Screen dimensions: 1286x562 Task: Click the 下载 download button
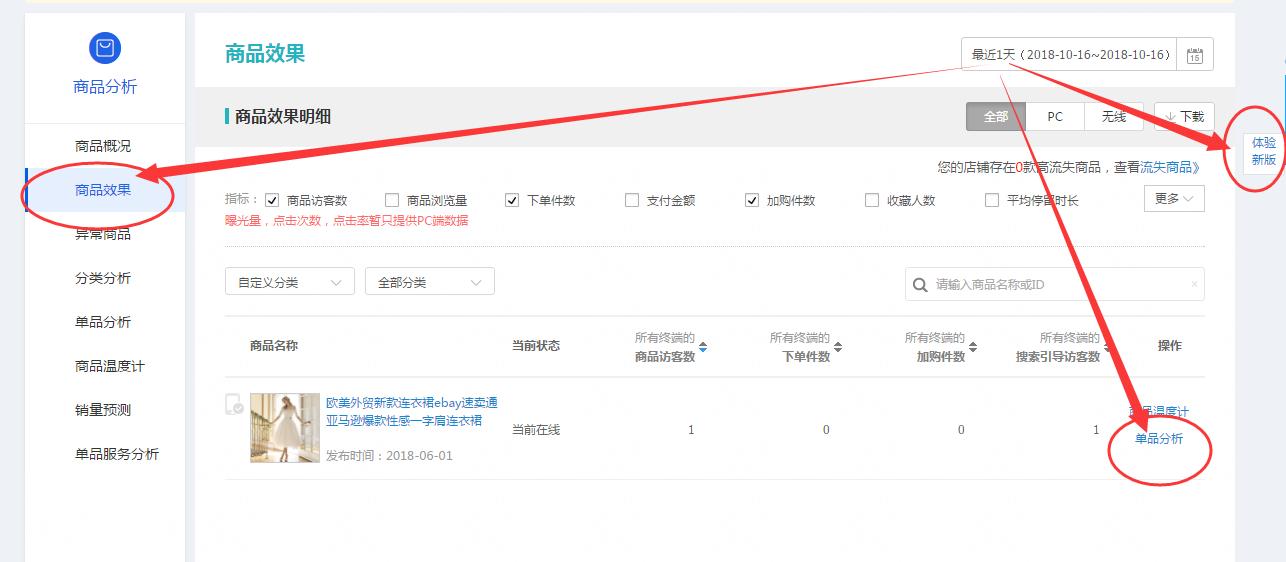[x=1185, y=117]
